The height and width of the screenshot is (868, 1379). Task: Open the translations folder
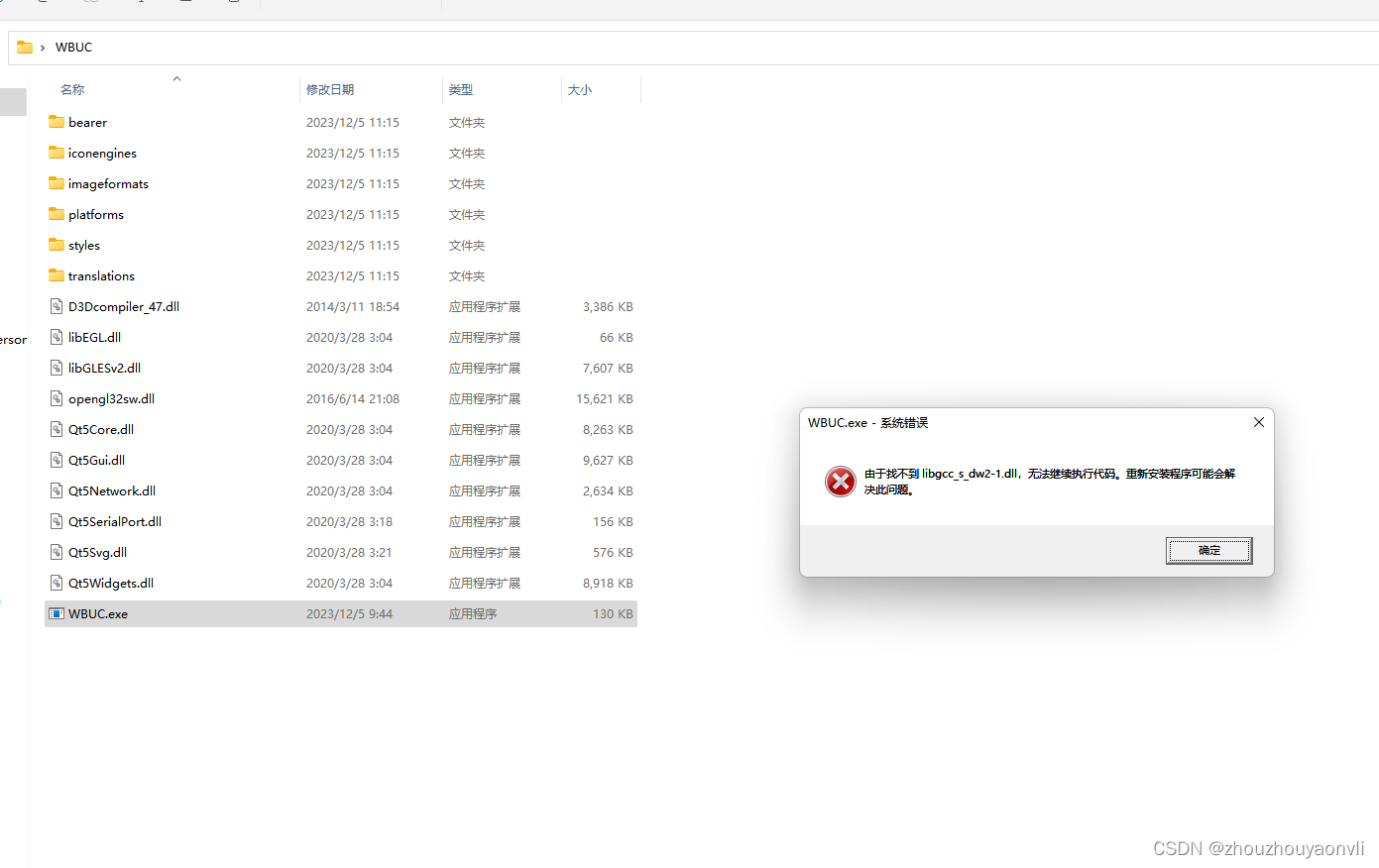tap(101, 275)
